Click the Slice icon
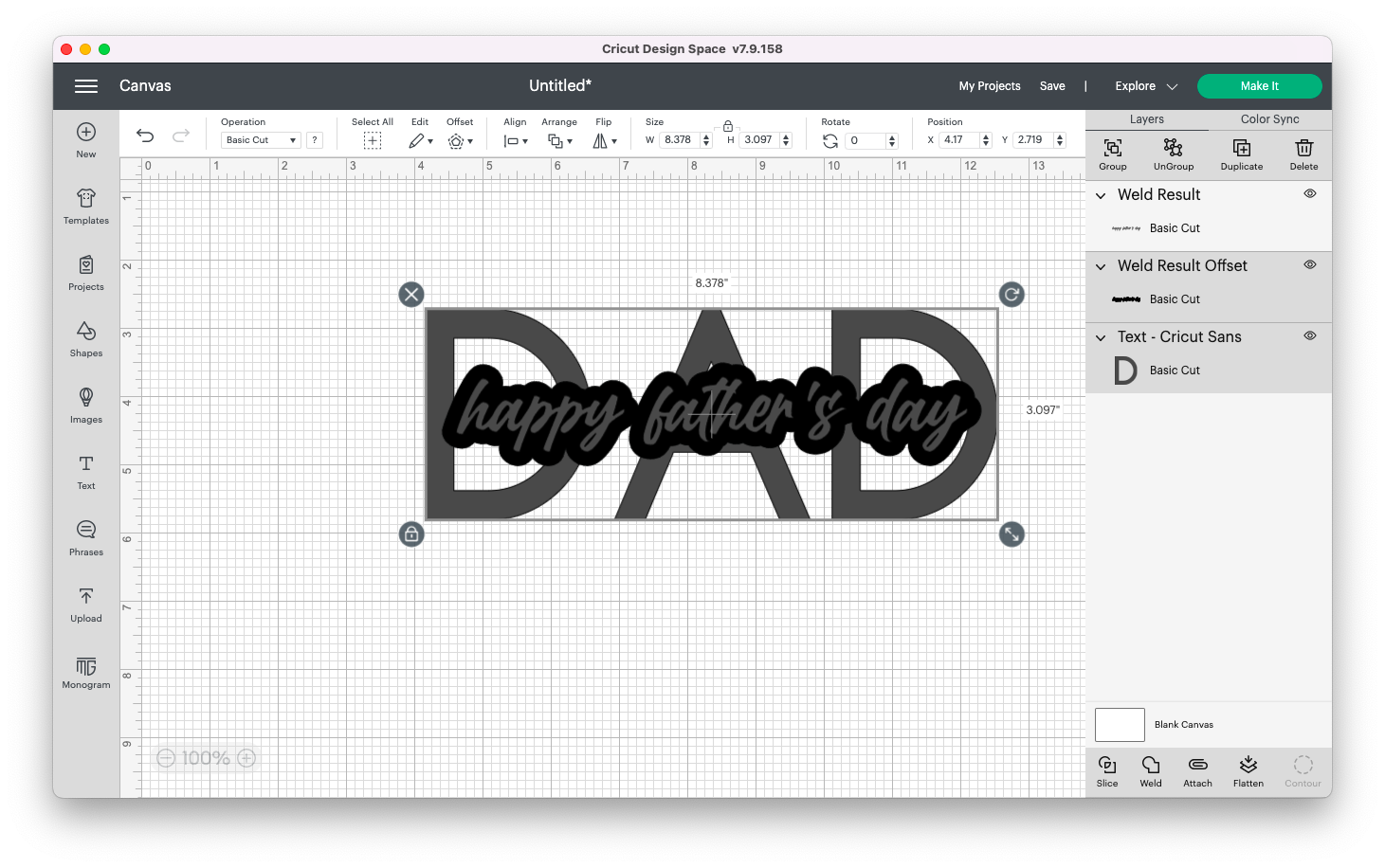 [x=1106, y=769]
